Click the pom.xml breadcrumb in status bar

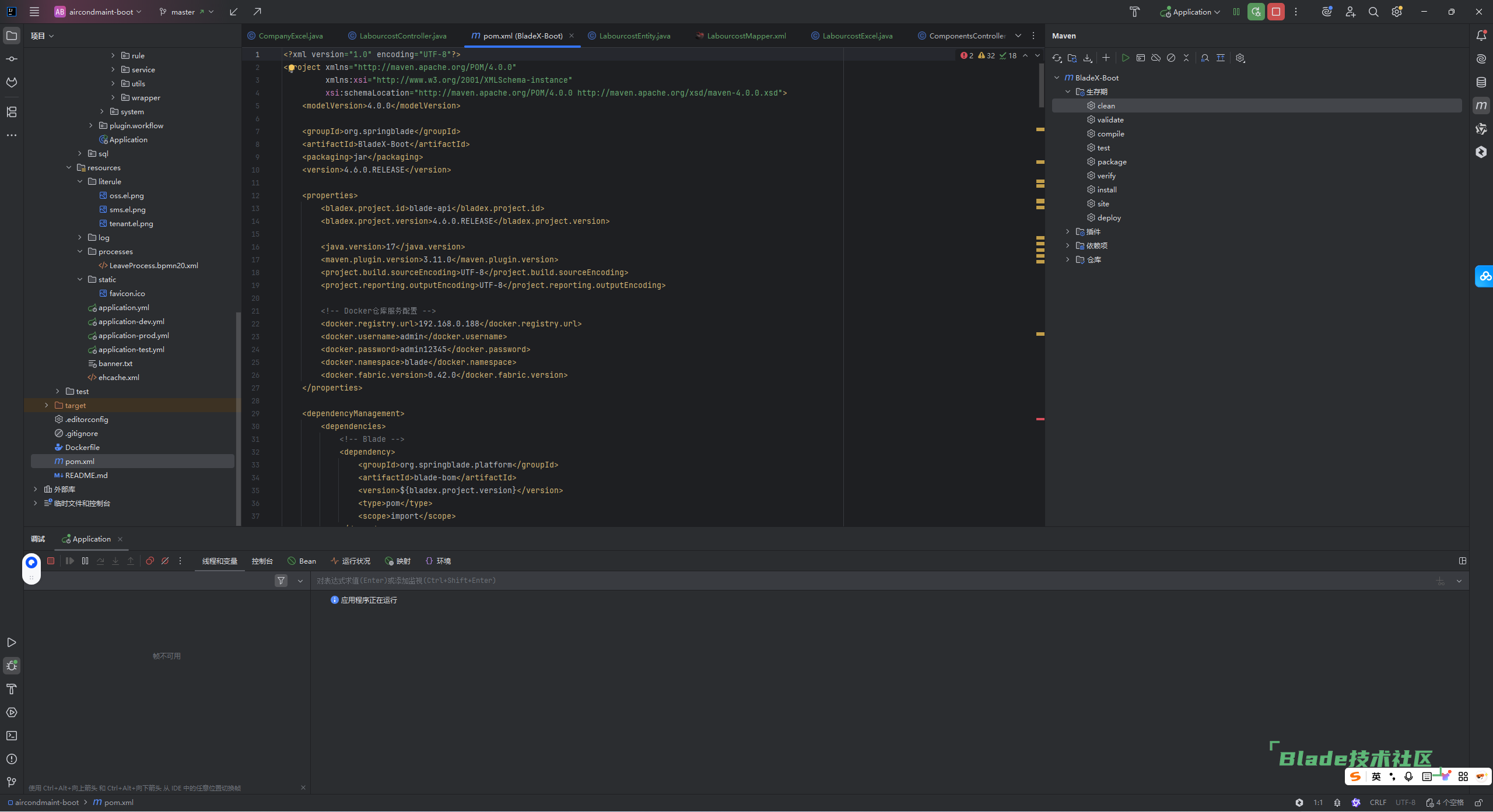click(x=114, y=803)
